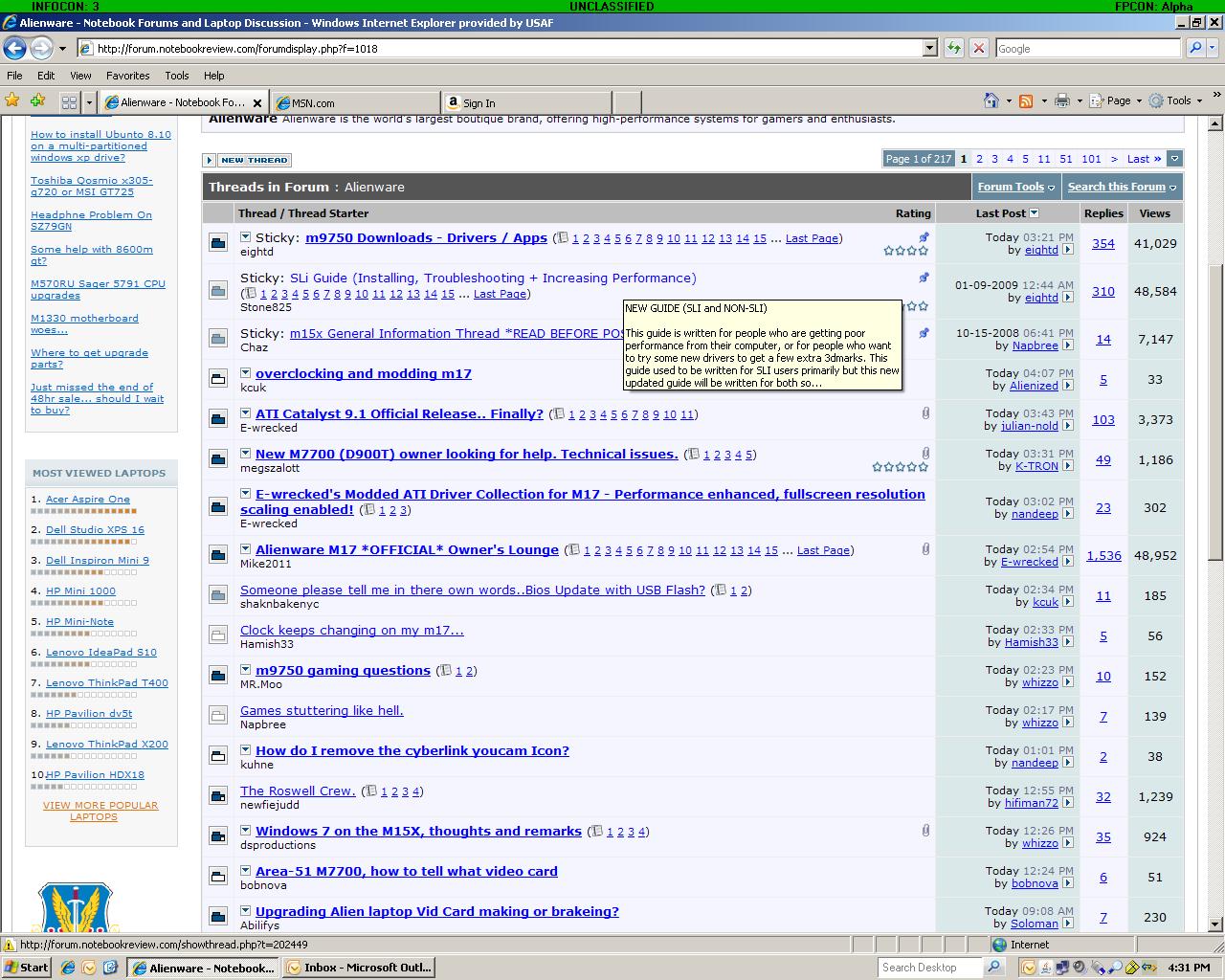Click the thread status icon for m9750 Downloads
This screenshot has width=1225, height=980.
click(x=218, y=244)
